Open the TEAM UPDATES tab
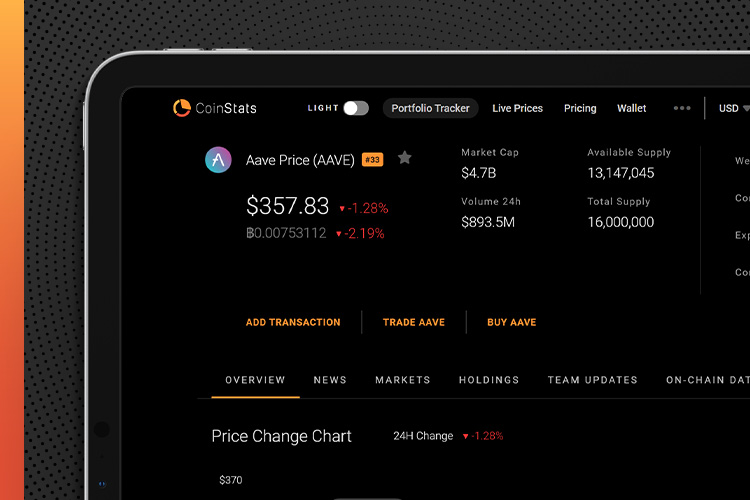 (593, 380)
